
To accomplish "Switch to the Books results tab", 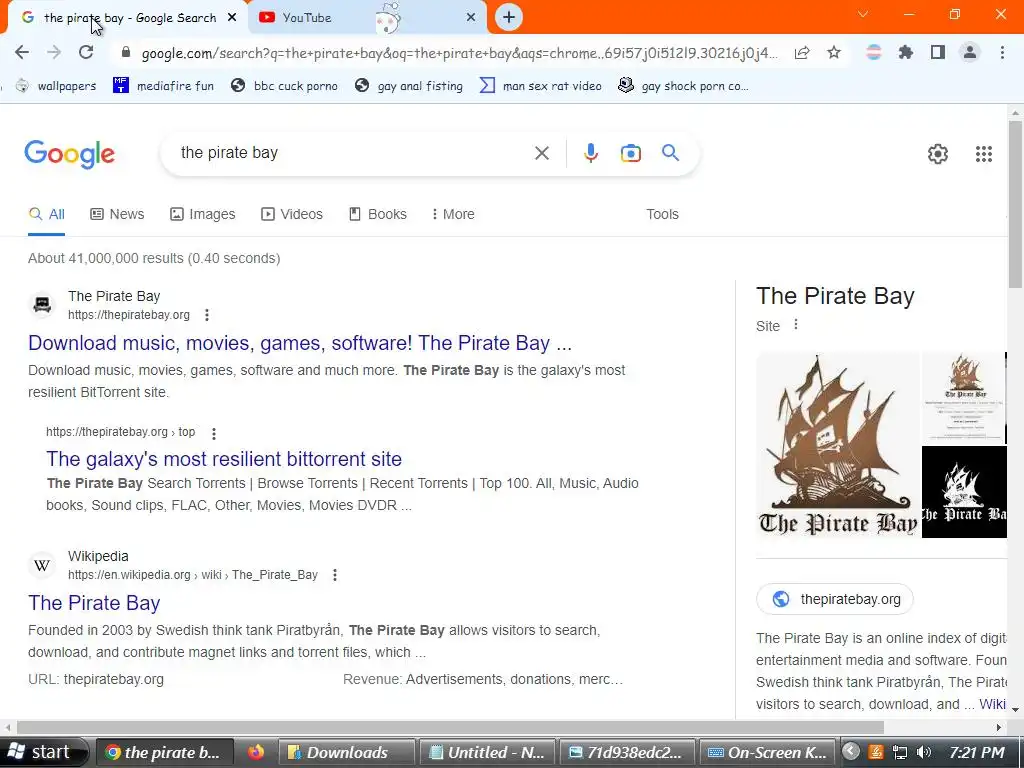I will (377, 214).
